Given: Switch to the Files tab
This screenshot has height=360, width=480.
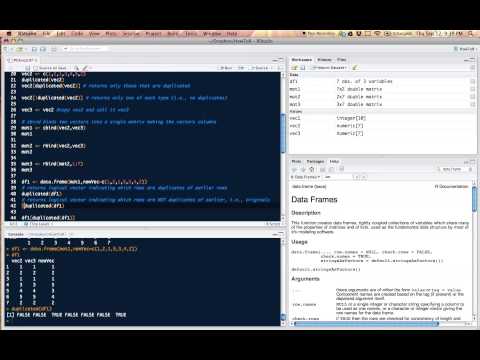Looking at the screenshot, I should [341, 60].
